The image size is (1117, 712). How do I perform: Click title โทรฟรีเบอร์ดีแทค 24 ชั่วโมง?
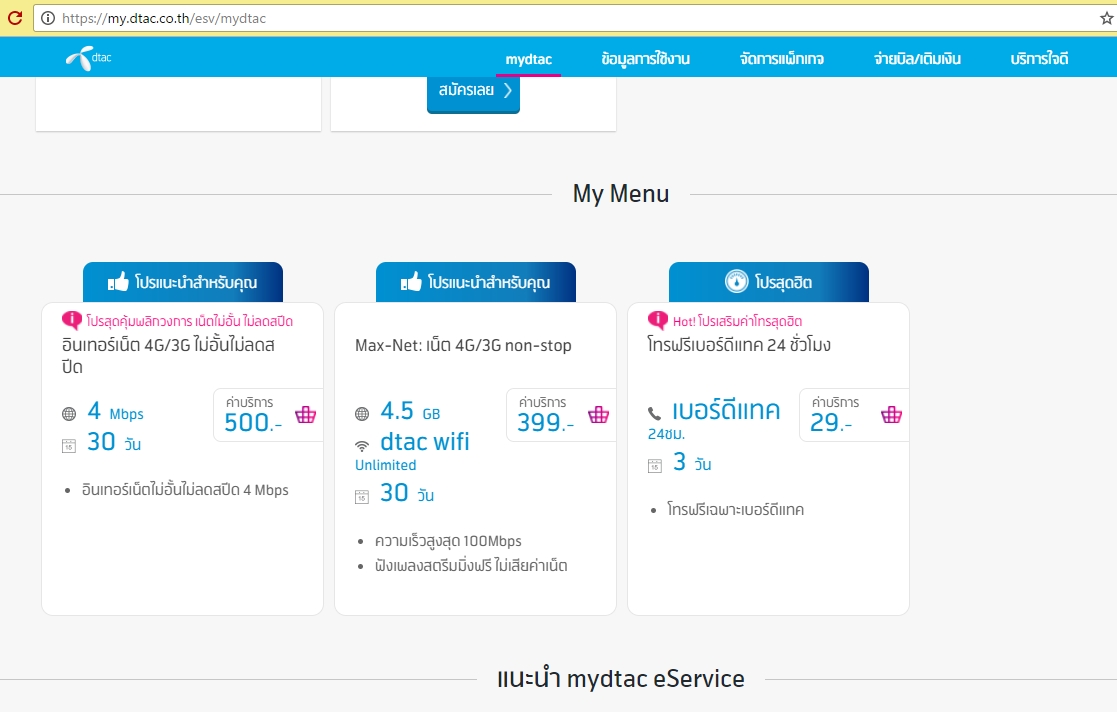(739, 346)
